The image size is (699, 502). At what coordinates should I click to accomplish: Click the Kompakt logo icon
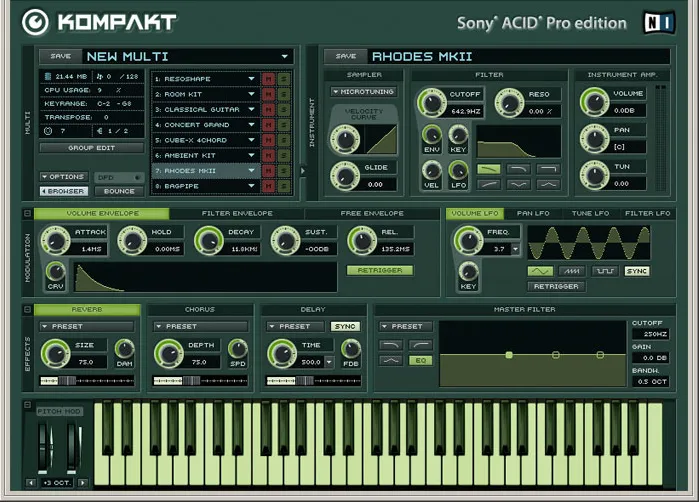coord(35,22)
